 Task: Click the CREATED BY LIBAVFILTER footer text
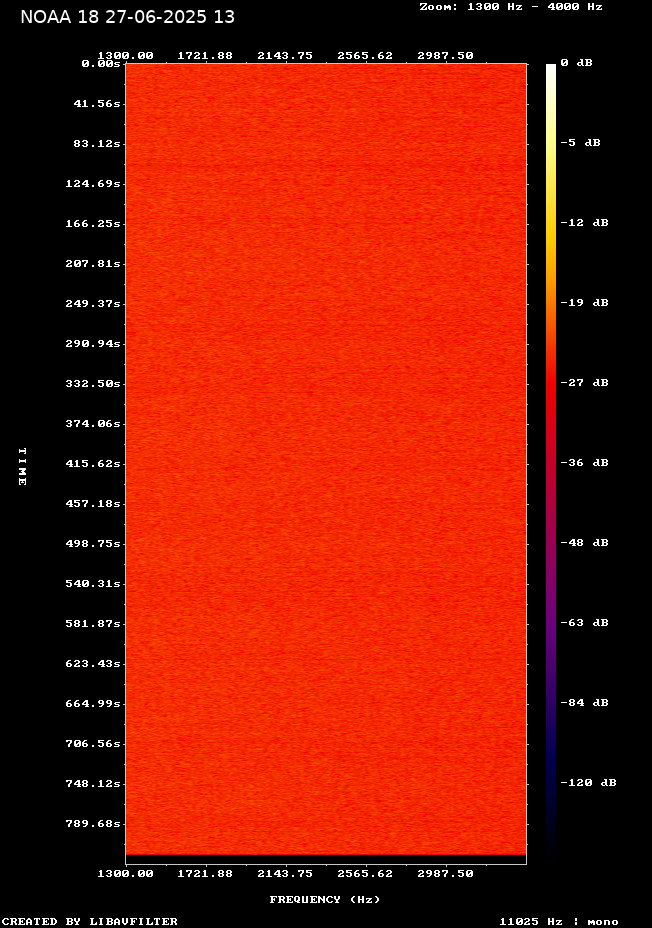(x=90, y=921)
